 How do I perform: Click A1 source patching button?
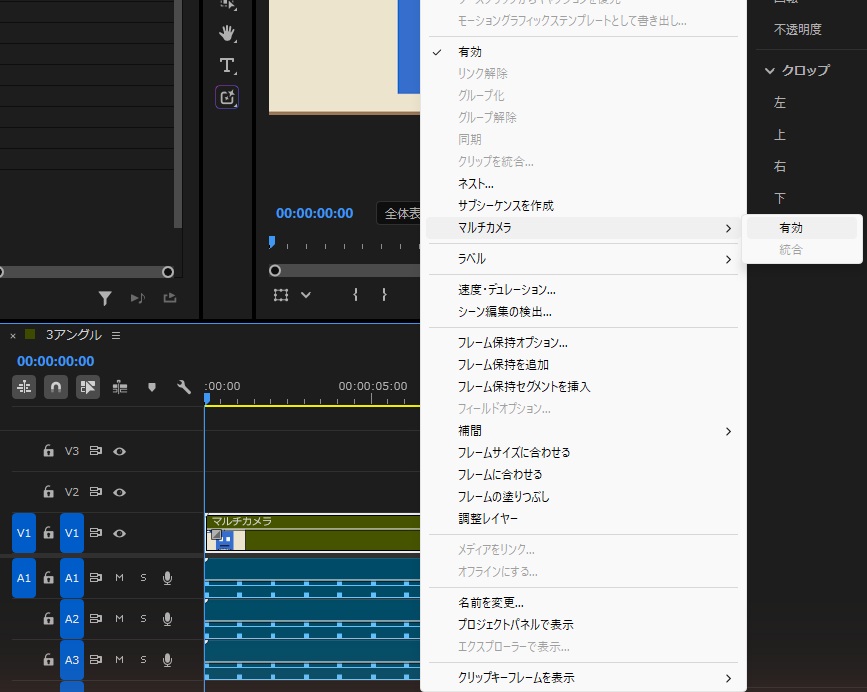tap(24, 578)
